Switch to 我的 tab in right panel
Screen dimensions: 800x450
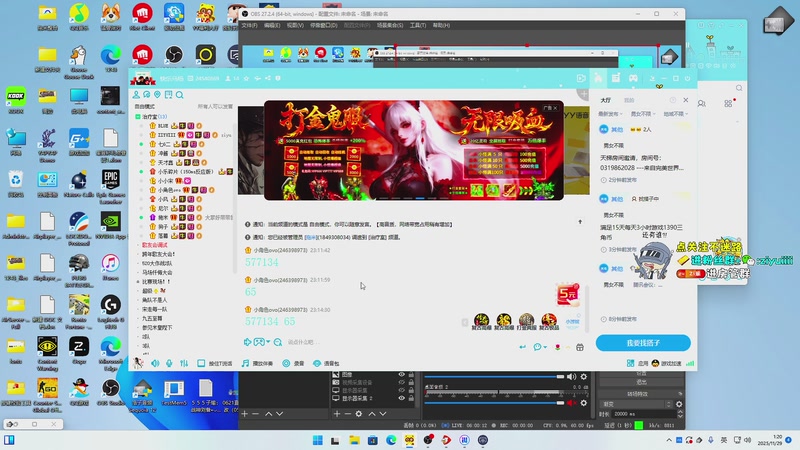point(629,100)
